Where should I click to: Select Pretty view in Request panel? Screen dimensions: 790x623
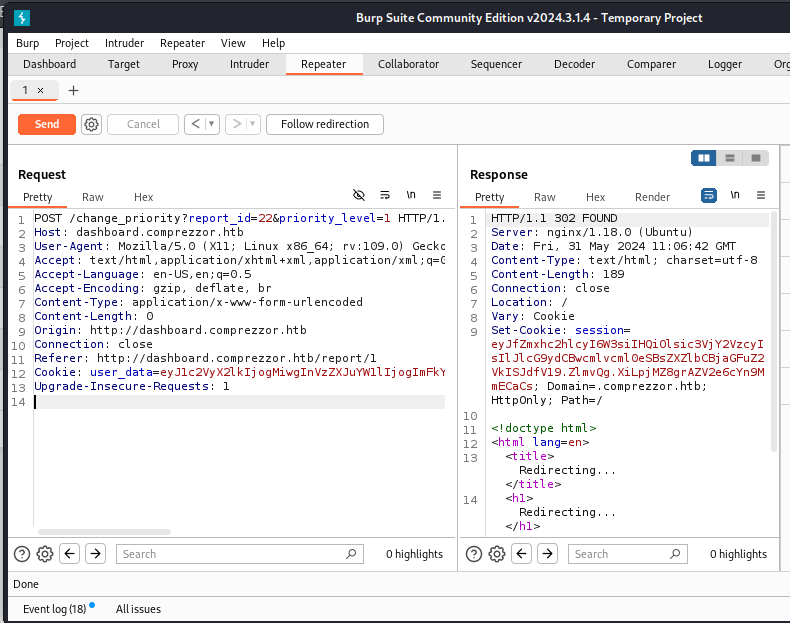coord(38,197)
